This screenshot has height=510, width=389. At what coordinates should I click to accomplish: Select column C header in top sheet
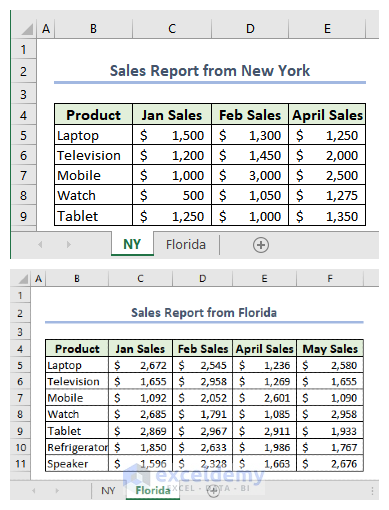[x=172, y=29]
